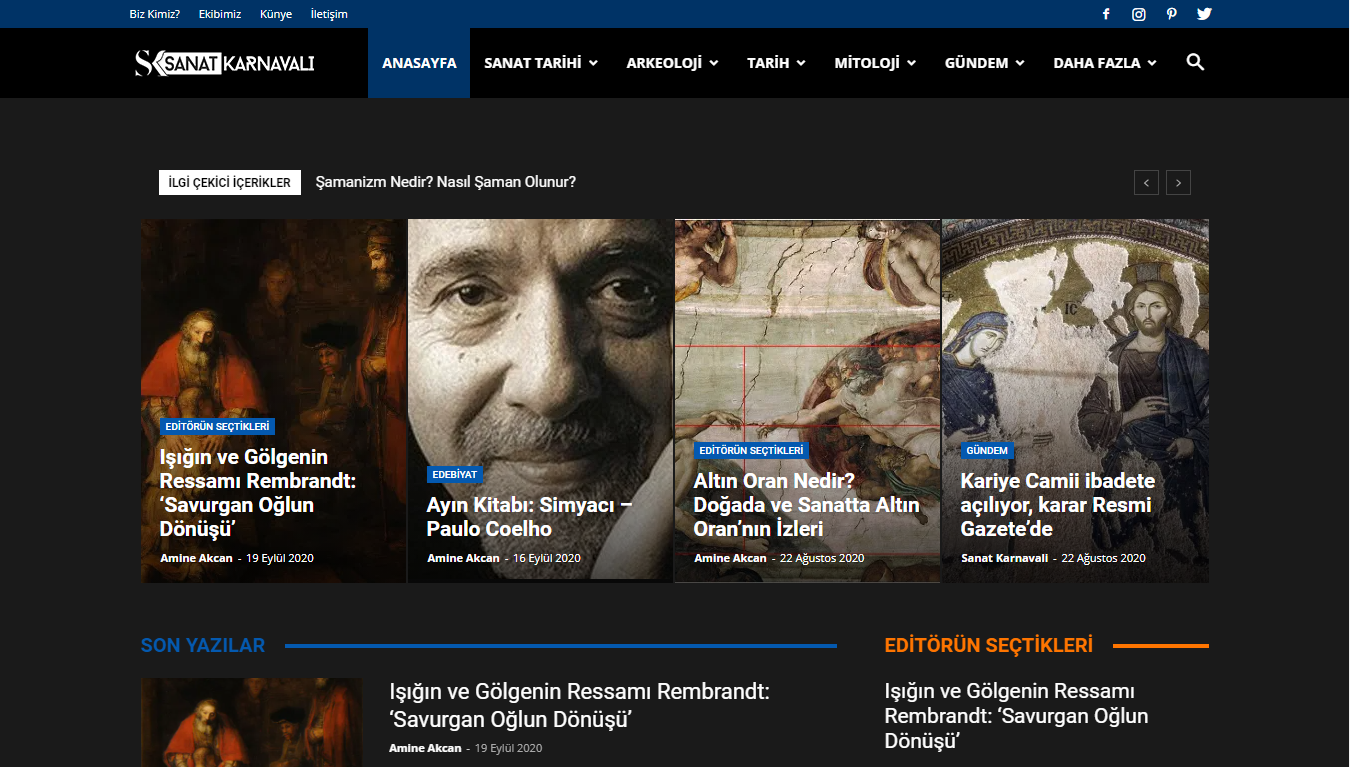Show the previous trending headline
The width and height of the screenshot is (1350, 767).
(x=1146, y=183)
